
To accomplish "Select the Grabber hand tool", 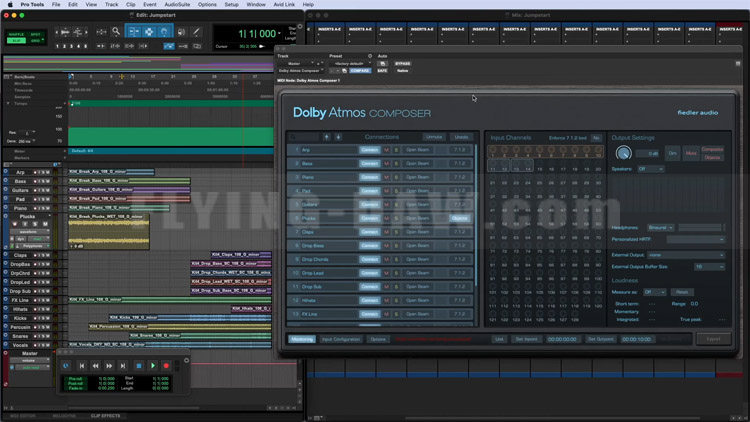I will pos(164,32).
